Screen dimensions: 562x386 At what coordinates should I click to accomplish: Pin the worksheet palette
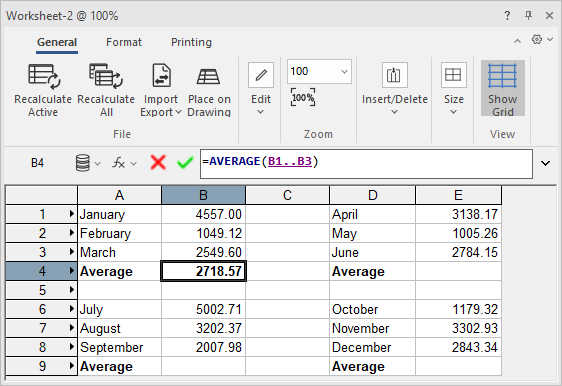[x=528, y=15]
